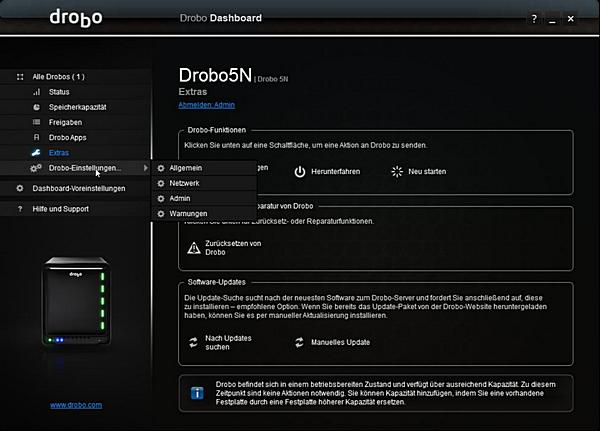Click the Herunterfahren power icon
The image size is (600, 431).
(300, 172)
